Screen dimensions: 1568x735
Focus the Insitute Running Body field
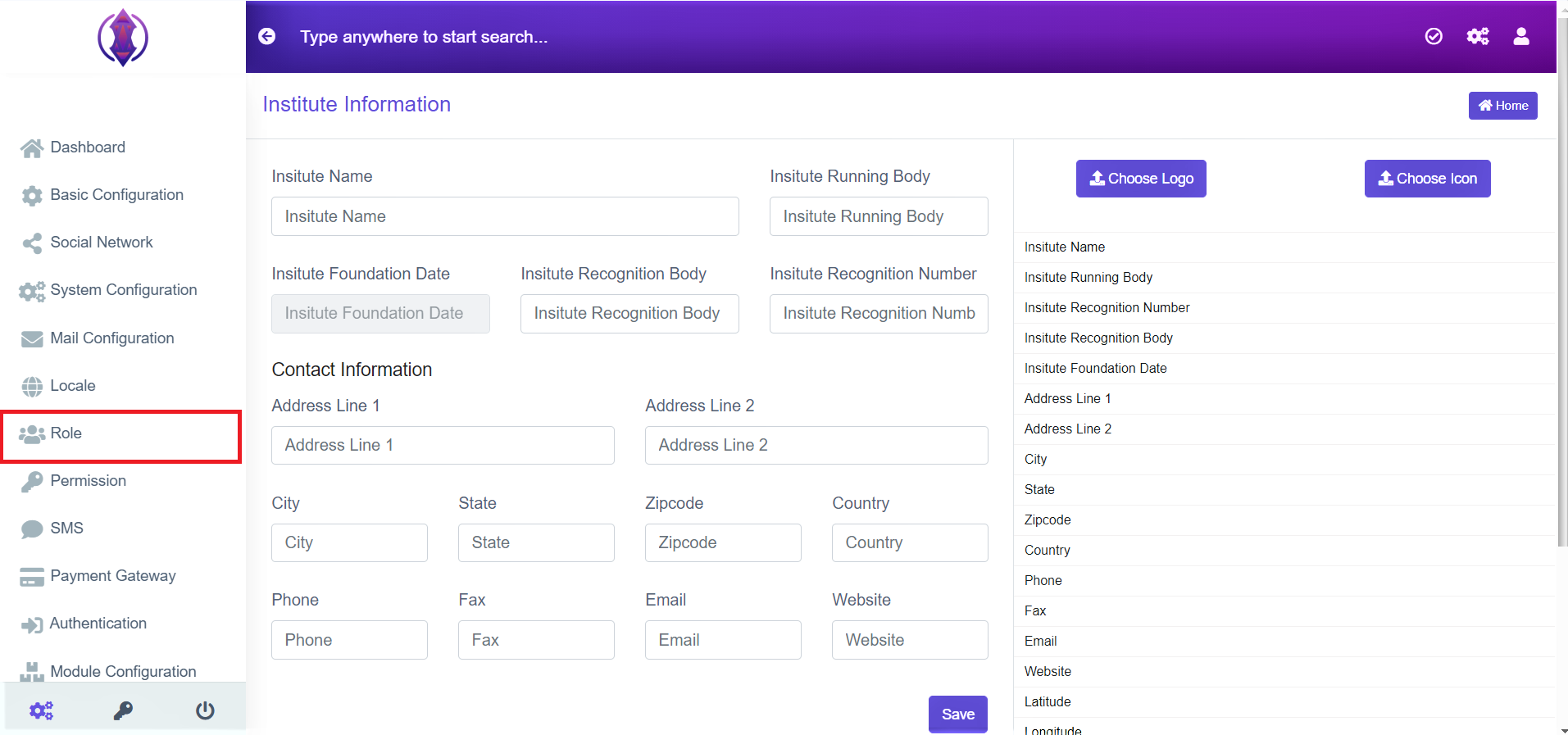(x=879, y=216)
